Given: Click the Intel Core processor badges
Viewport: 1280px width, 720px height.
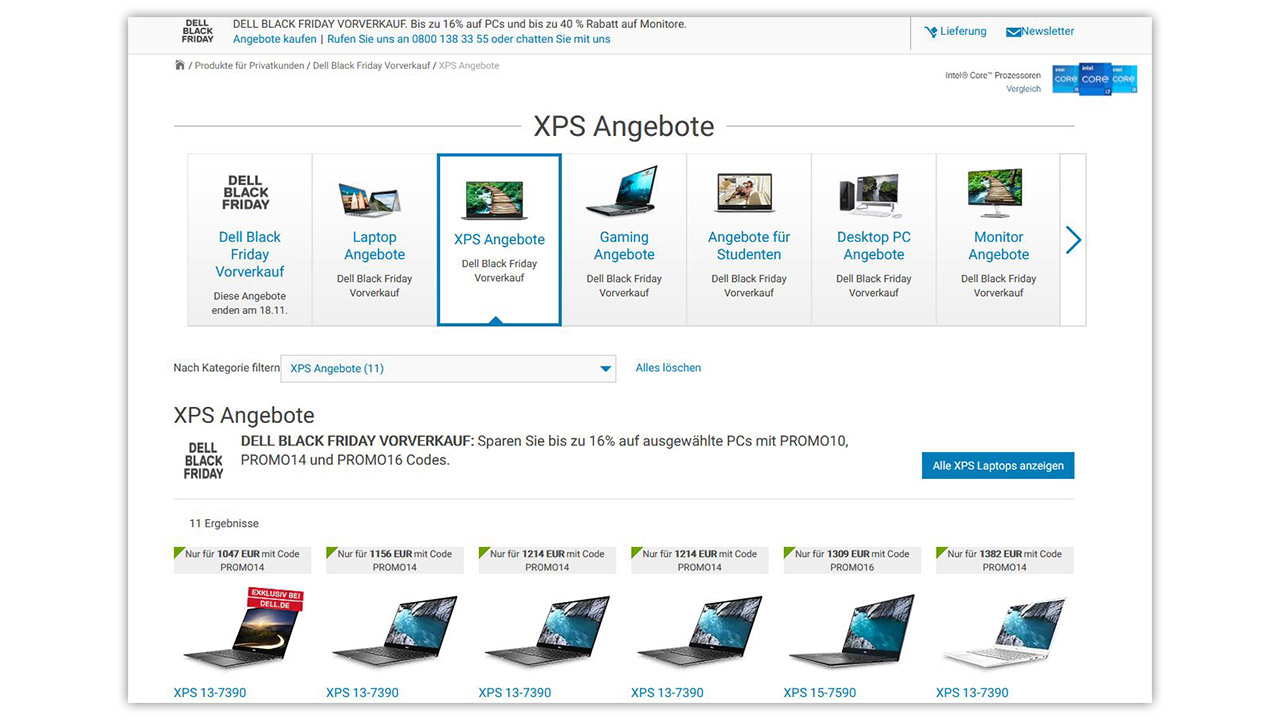Looking at the screenshot, I should (1094, 79).
